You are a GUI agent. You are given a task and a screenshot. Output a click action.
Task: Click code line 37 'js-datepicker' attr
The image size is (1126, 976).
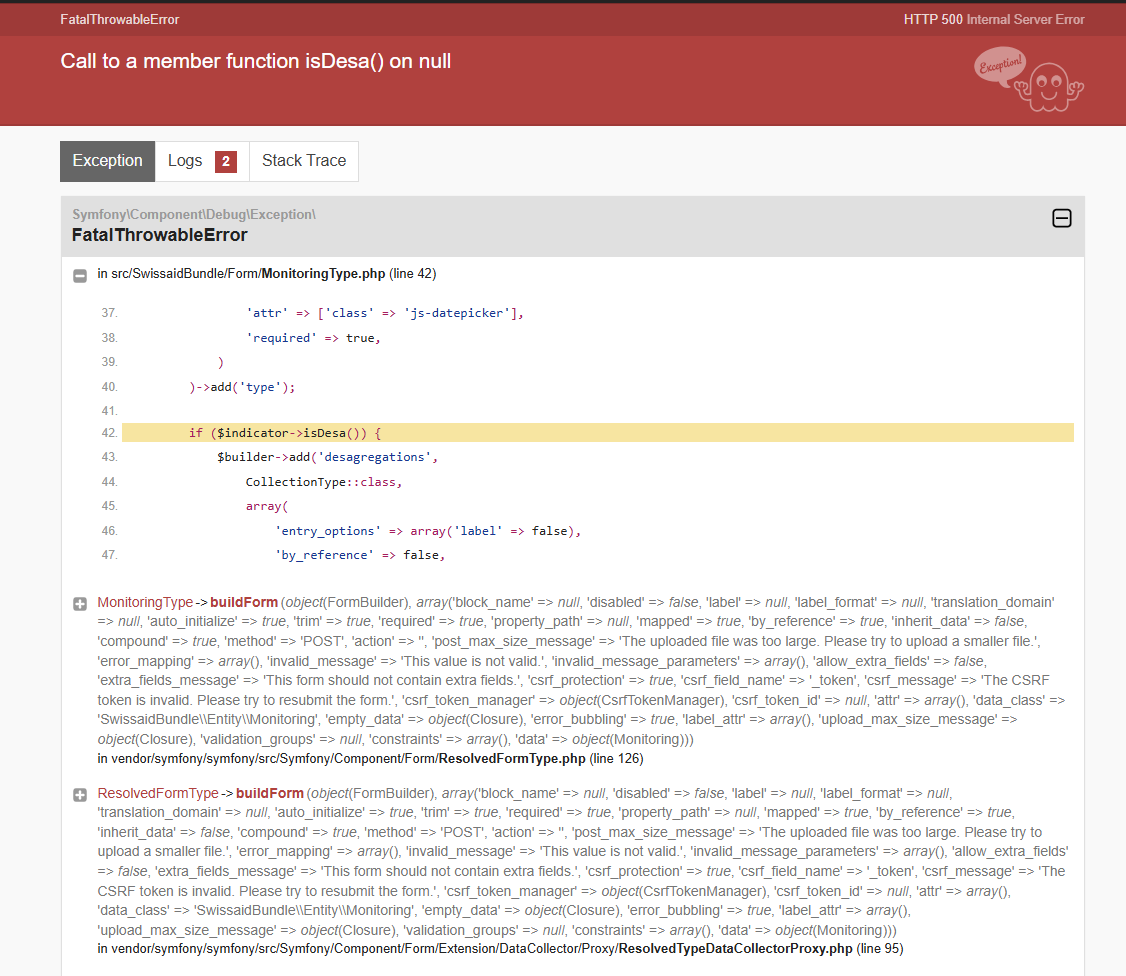[385, 313]
